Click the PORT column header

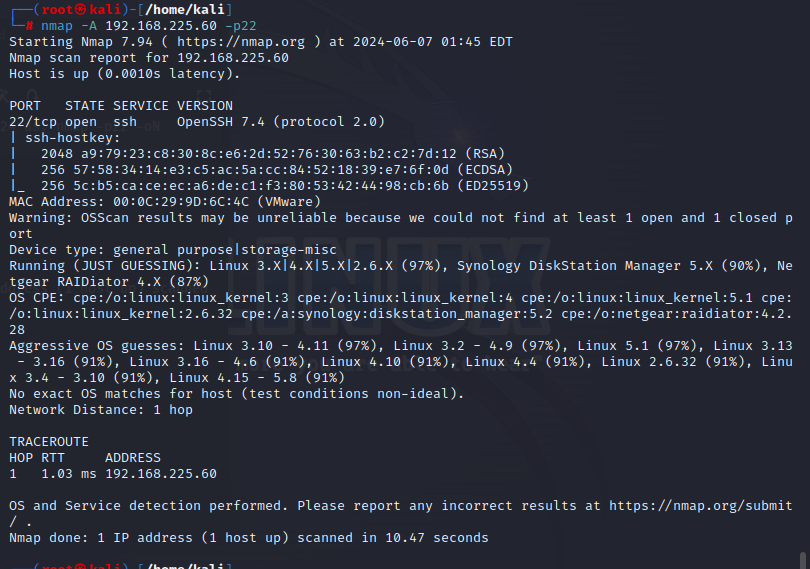[x=25, y=106]
